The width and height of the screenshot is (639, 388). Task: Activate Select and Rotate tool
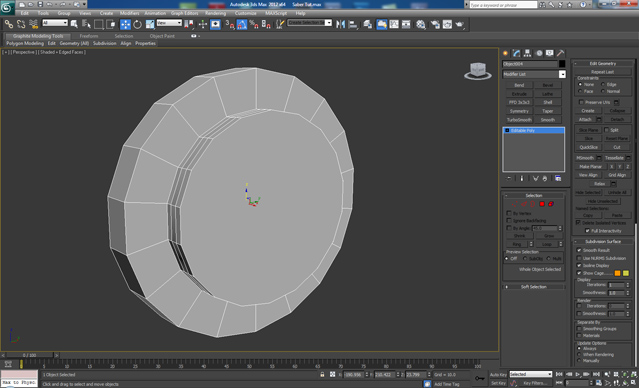pyautogui.click(x=137, y=24)
